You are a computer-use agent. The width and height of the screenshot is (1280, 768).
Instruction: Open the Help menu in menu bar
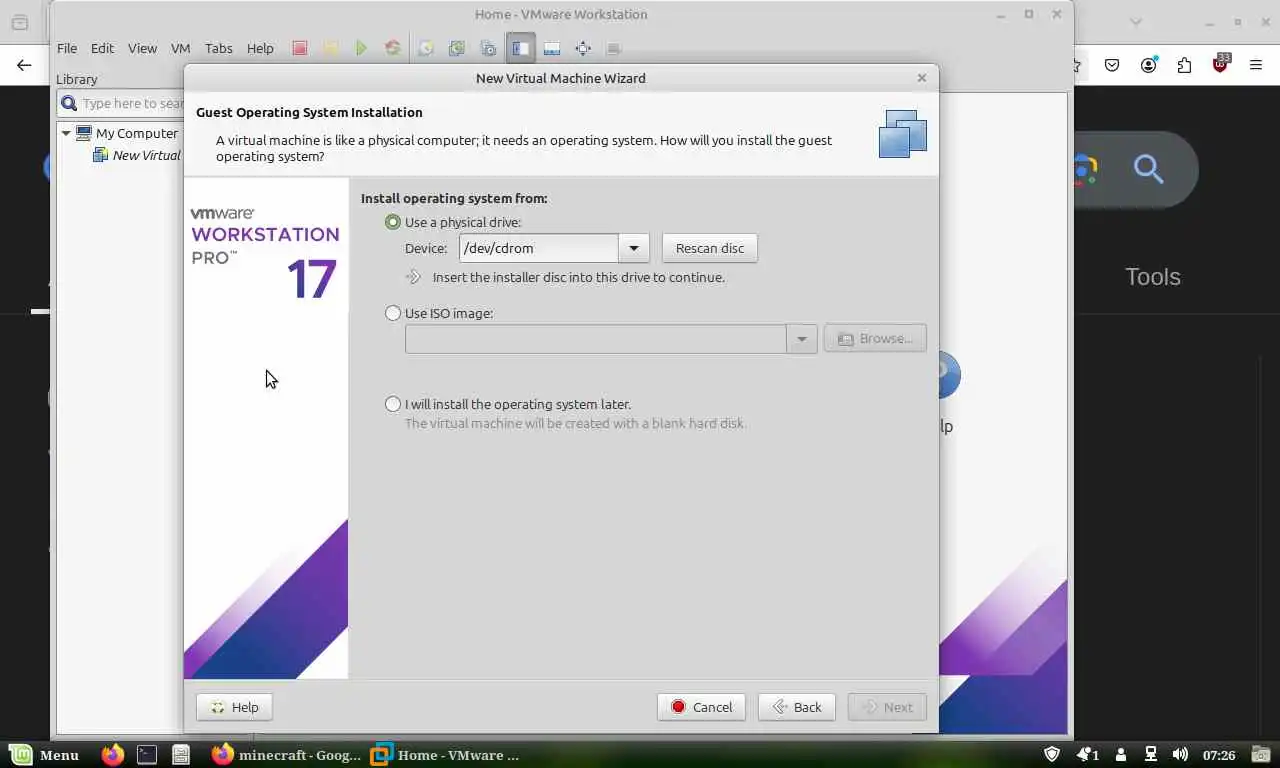[x=260, y=48]
